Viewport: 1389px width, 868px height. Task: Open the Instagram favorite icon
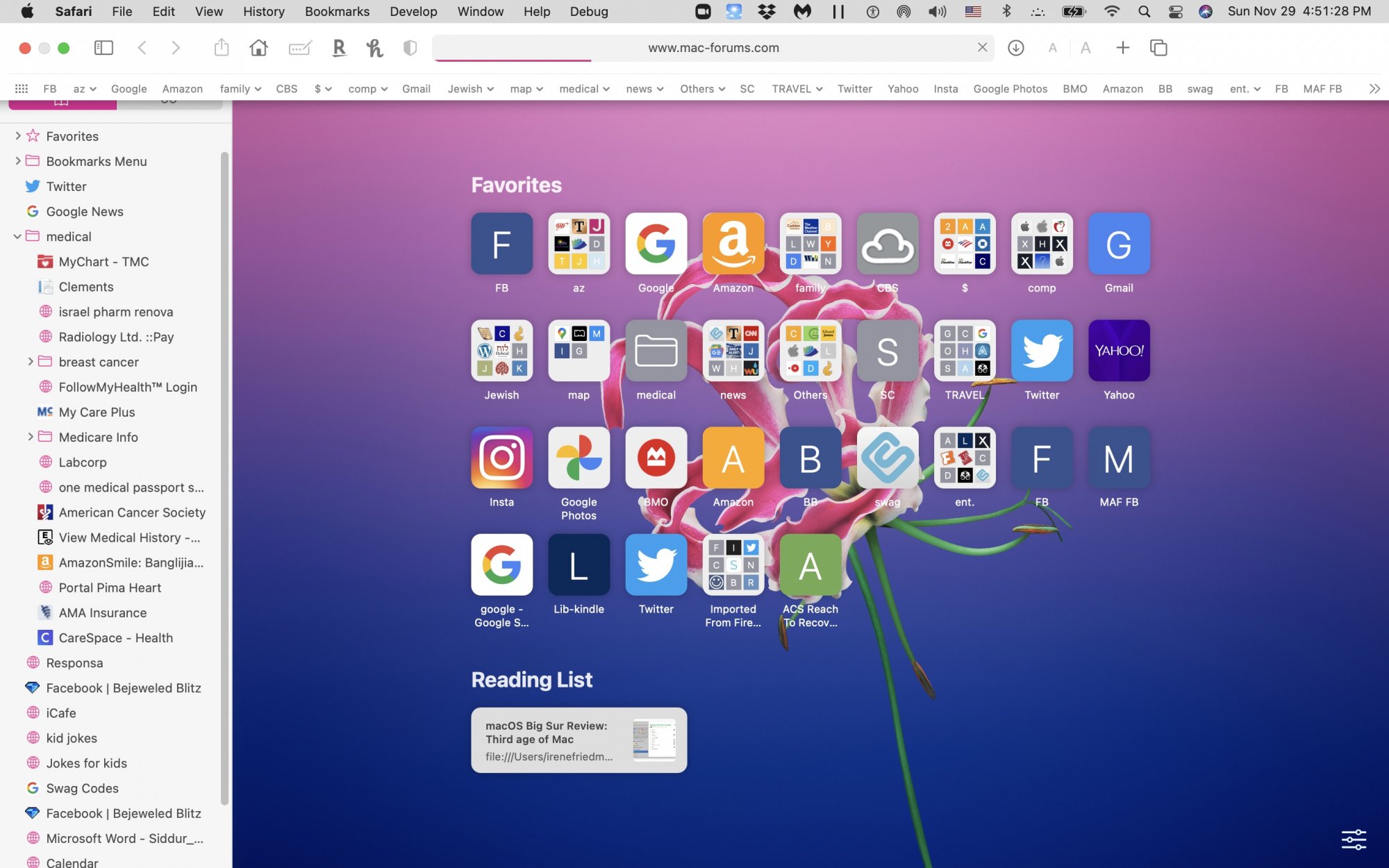501,458
